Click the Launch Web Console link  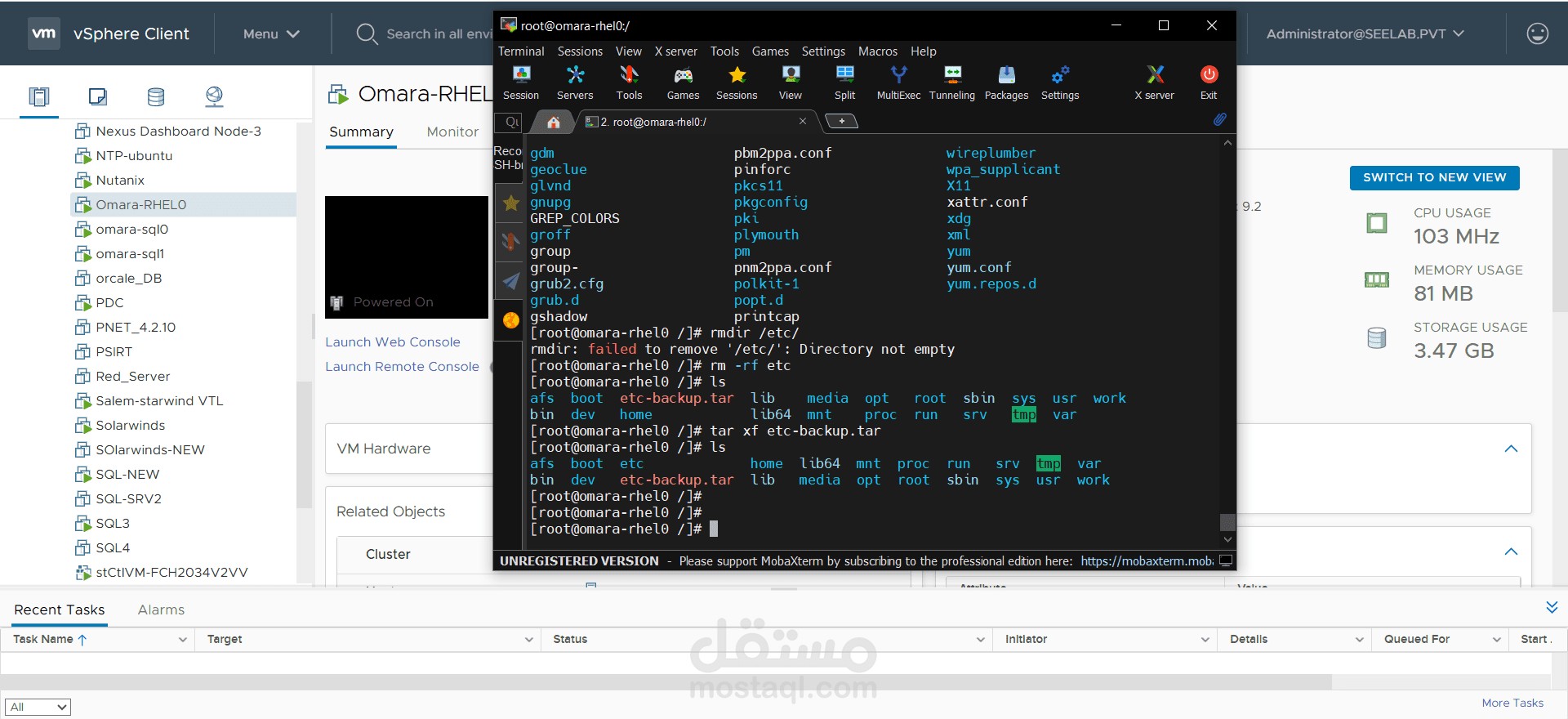393,342
